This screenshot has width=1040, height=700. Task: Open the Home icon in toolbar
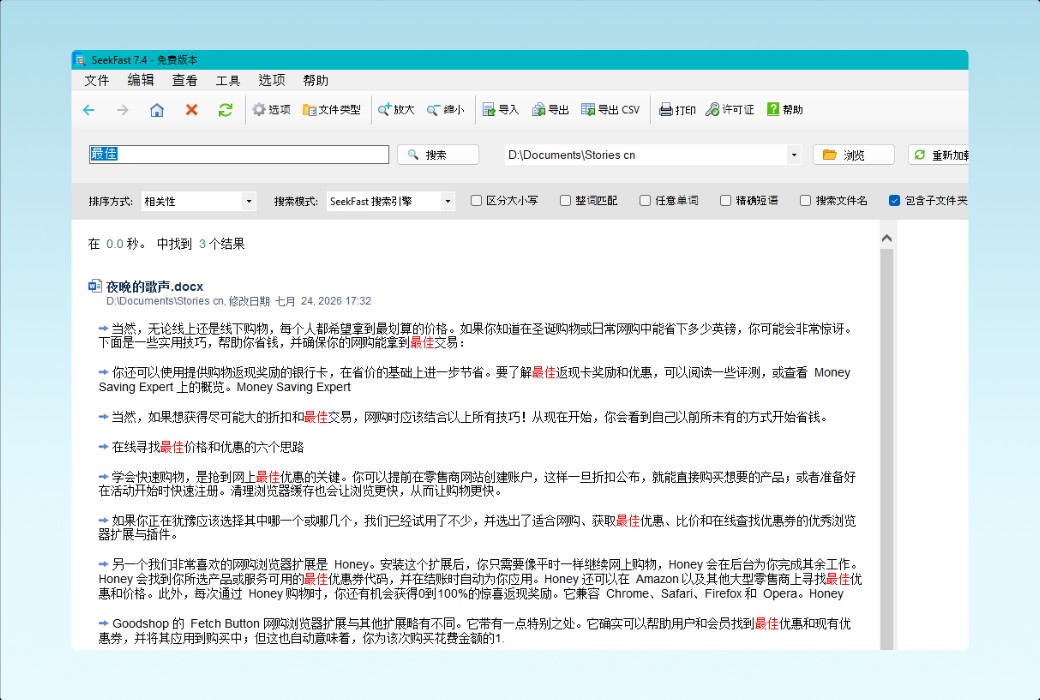(x=157, y=110)
